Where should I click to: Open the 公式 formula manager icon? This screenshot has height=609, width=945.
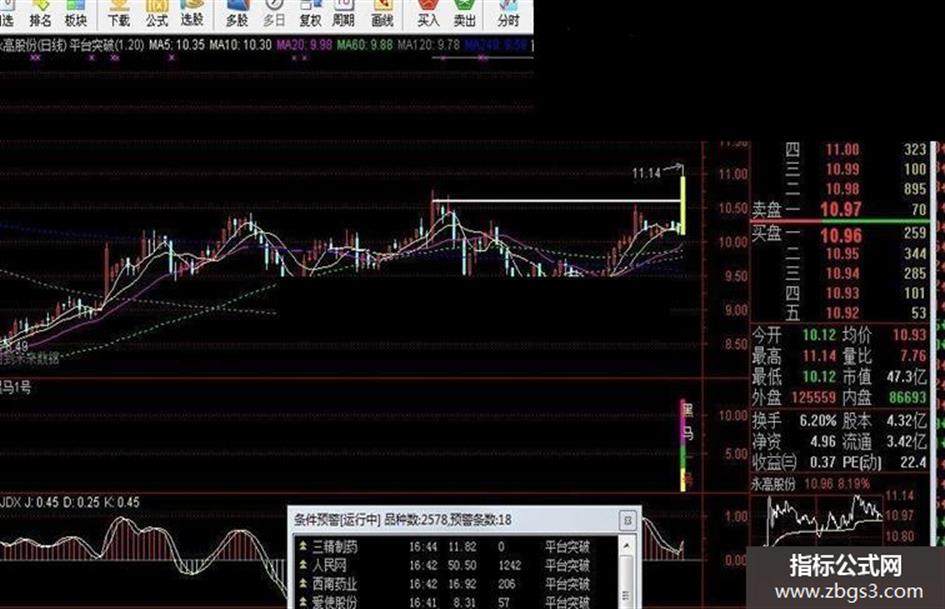point(156,14)
